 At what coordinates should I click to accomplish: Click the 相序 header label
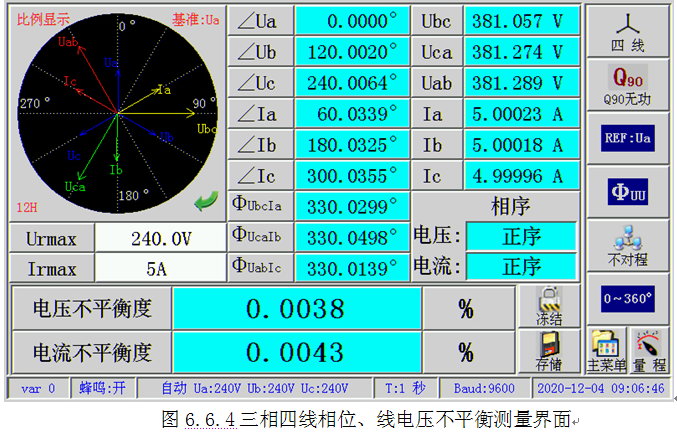(x=510, y=206)
